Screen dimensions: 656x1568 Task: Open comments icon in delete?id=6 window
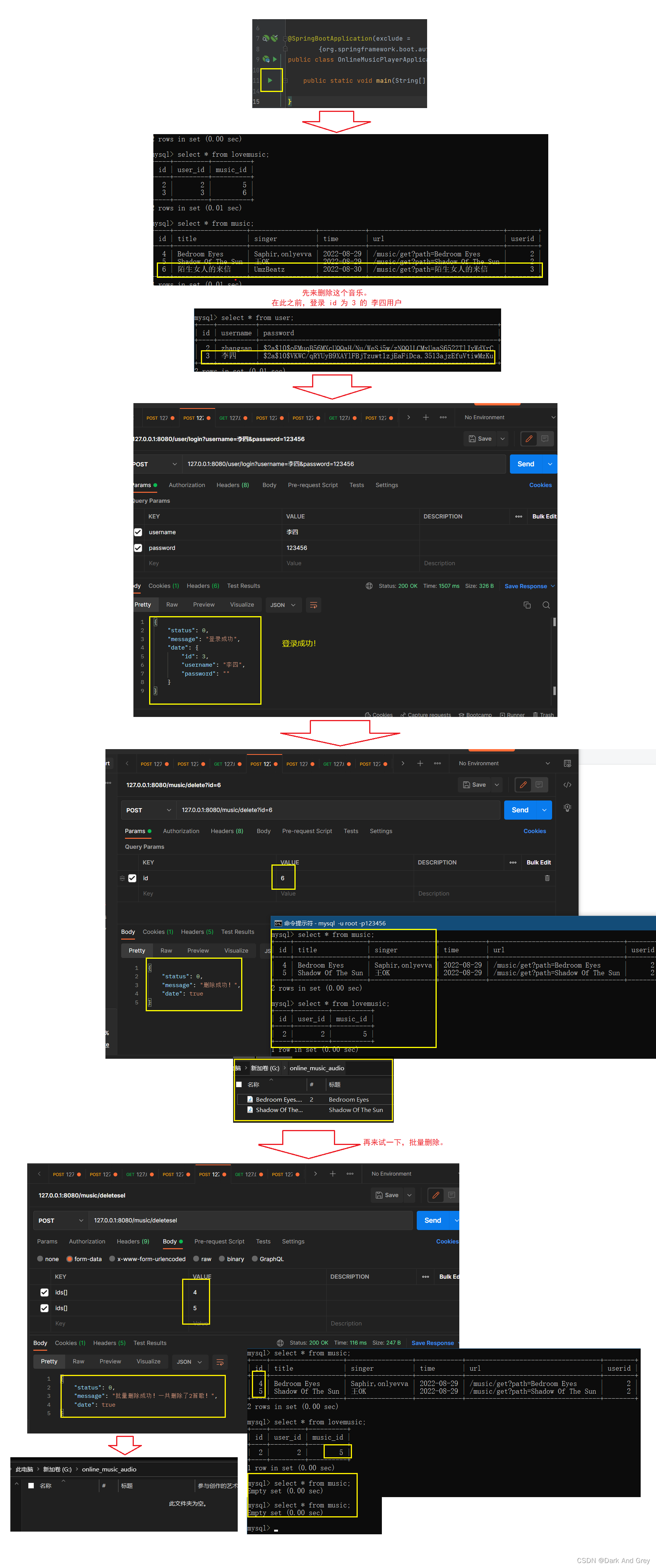(x=539, y=785)
